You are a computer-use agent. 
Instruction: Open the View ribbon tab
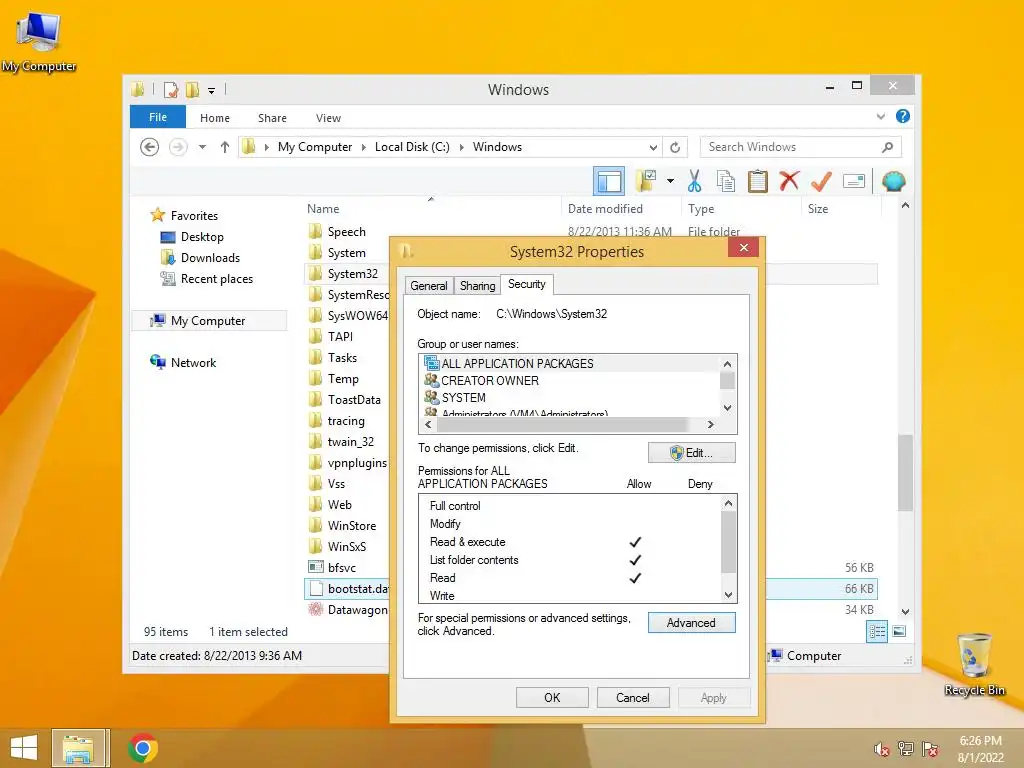tap(328, 118)
